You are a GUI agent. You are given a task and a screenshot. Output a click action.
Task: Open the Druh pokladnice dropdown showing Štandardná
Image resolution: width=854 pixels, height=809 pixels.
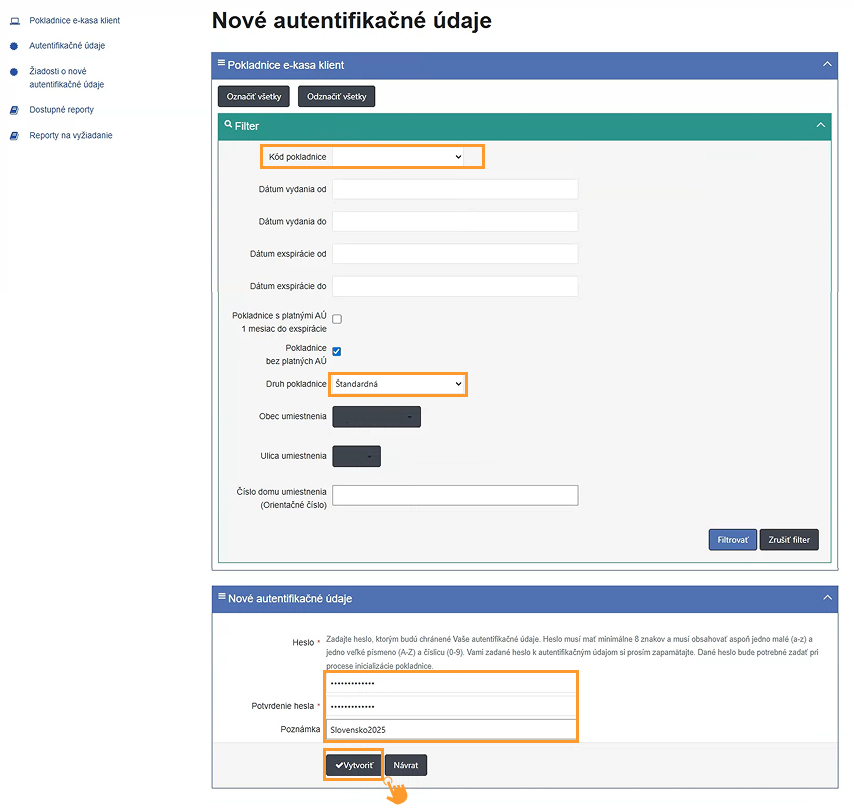click(398, 384)
